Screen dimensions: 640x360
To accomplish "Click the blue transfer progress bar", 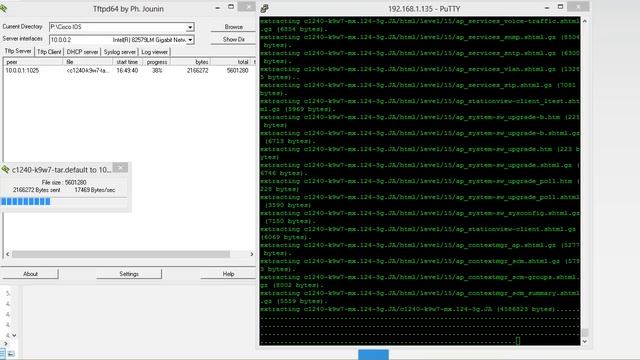I will [26, 201].
